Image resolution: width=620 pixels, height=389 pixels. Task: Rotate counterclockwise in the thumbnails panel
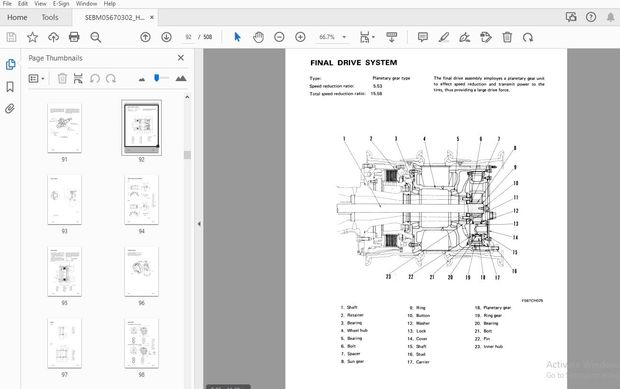[95, 78]
